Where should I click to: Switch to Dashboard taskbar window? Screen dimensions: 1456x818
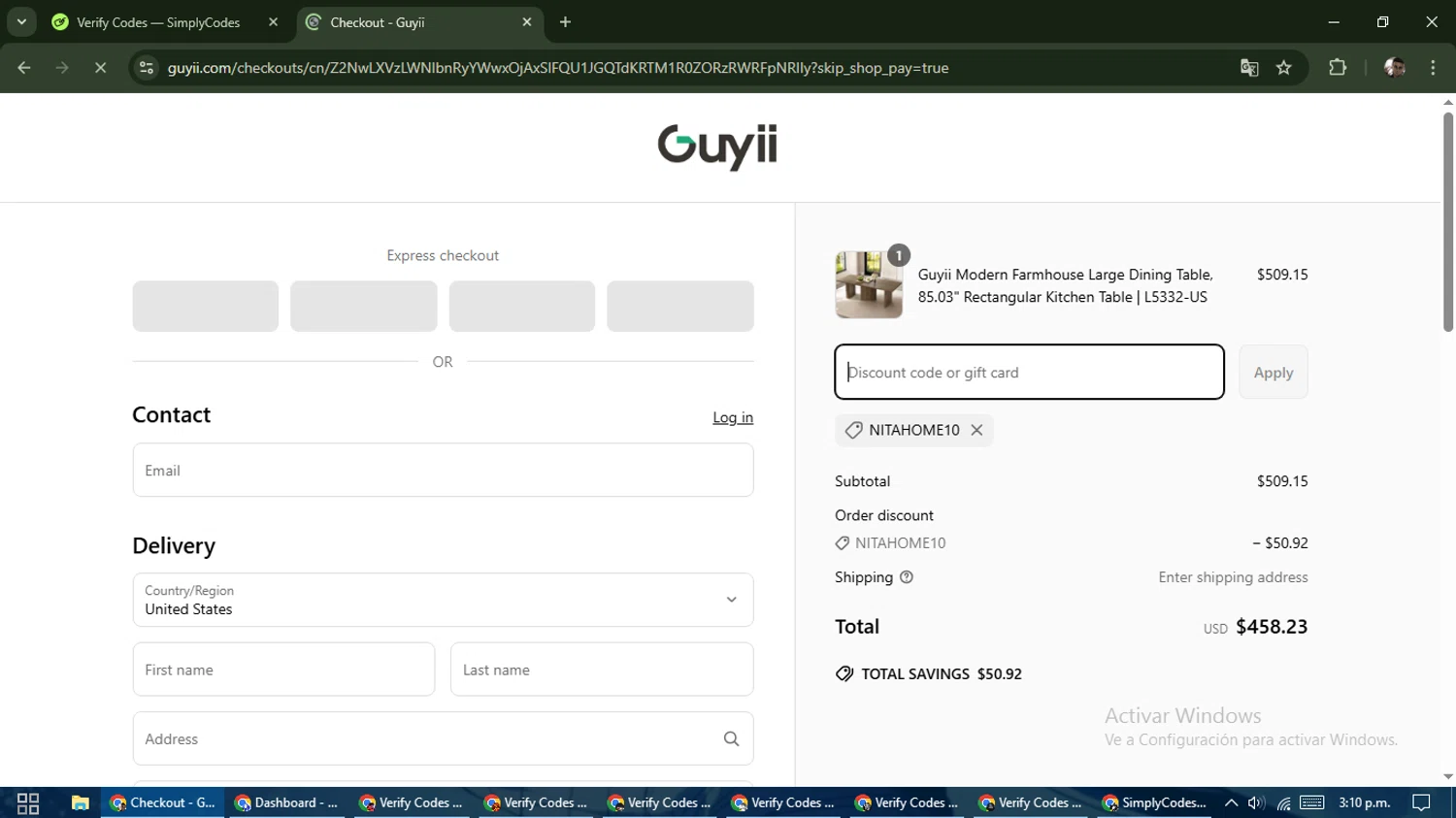pos(286,802)
